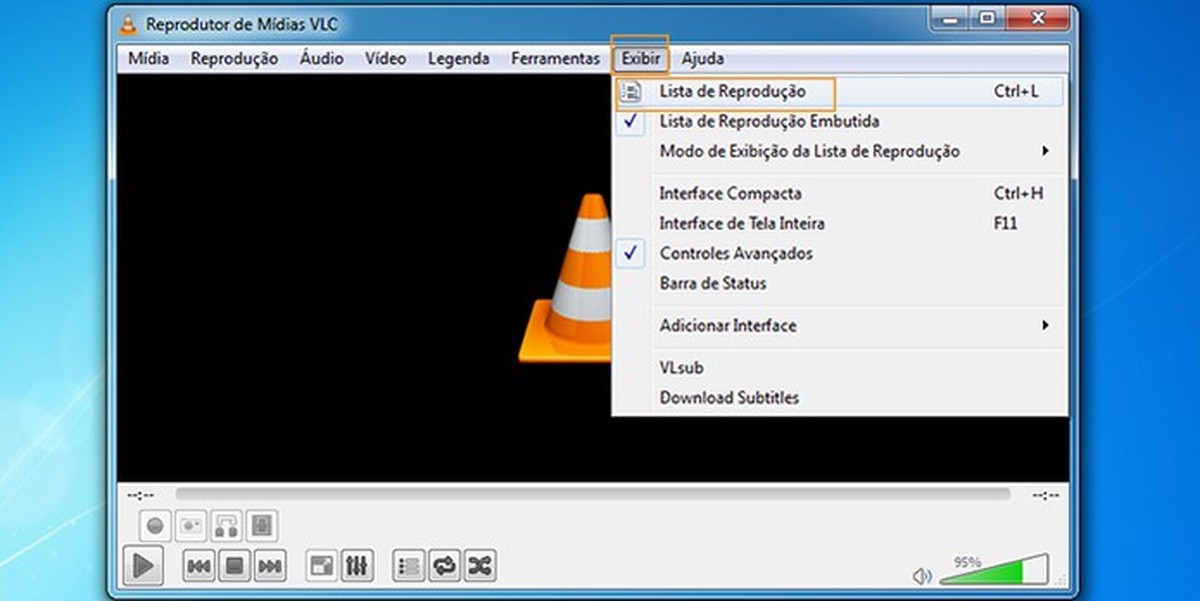
Task: Click remaining time label right of seek bar
Action: pyautogui.click(x=1045, y=494)
